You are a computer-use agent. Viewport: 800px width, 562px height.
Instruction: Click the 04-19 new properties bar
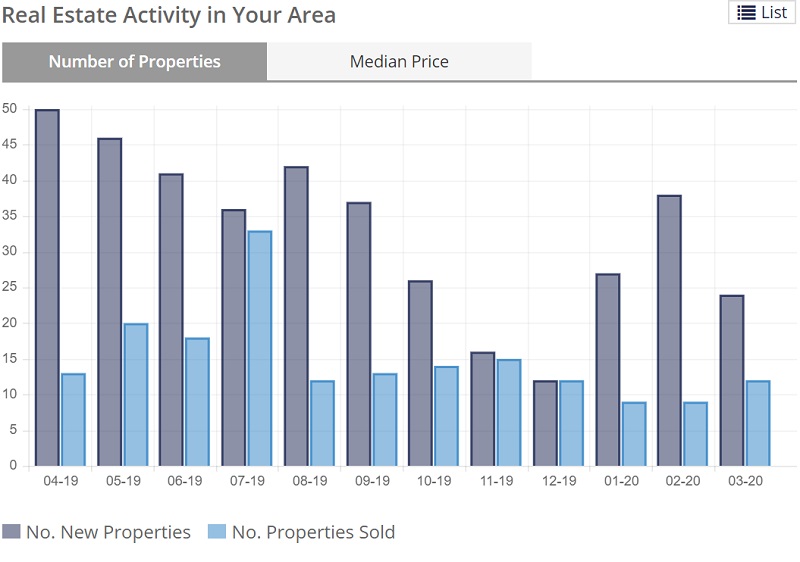[47, 288]
